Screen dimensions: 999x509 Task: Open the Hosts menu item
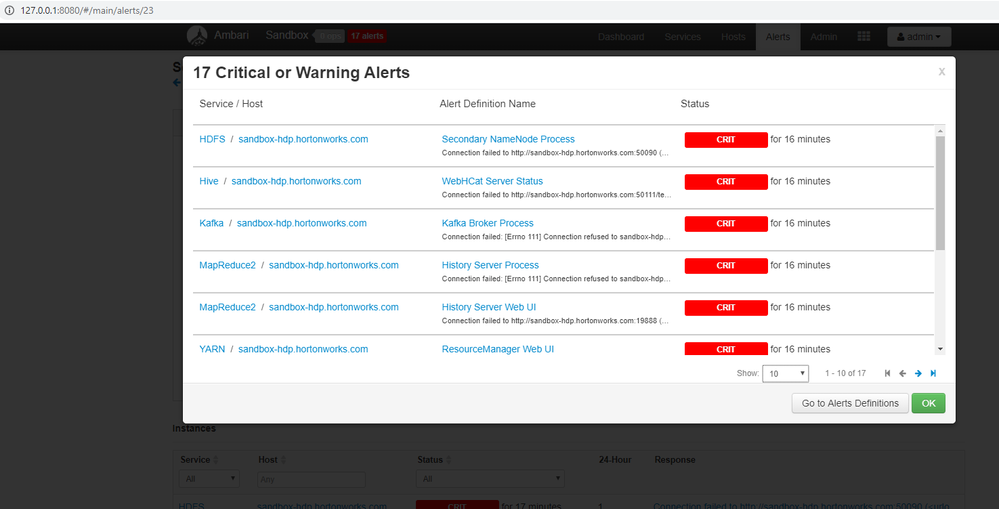pyautogui.click(x=733, y=37)
